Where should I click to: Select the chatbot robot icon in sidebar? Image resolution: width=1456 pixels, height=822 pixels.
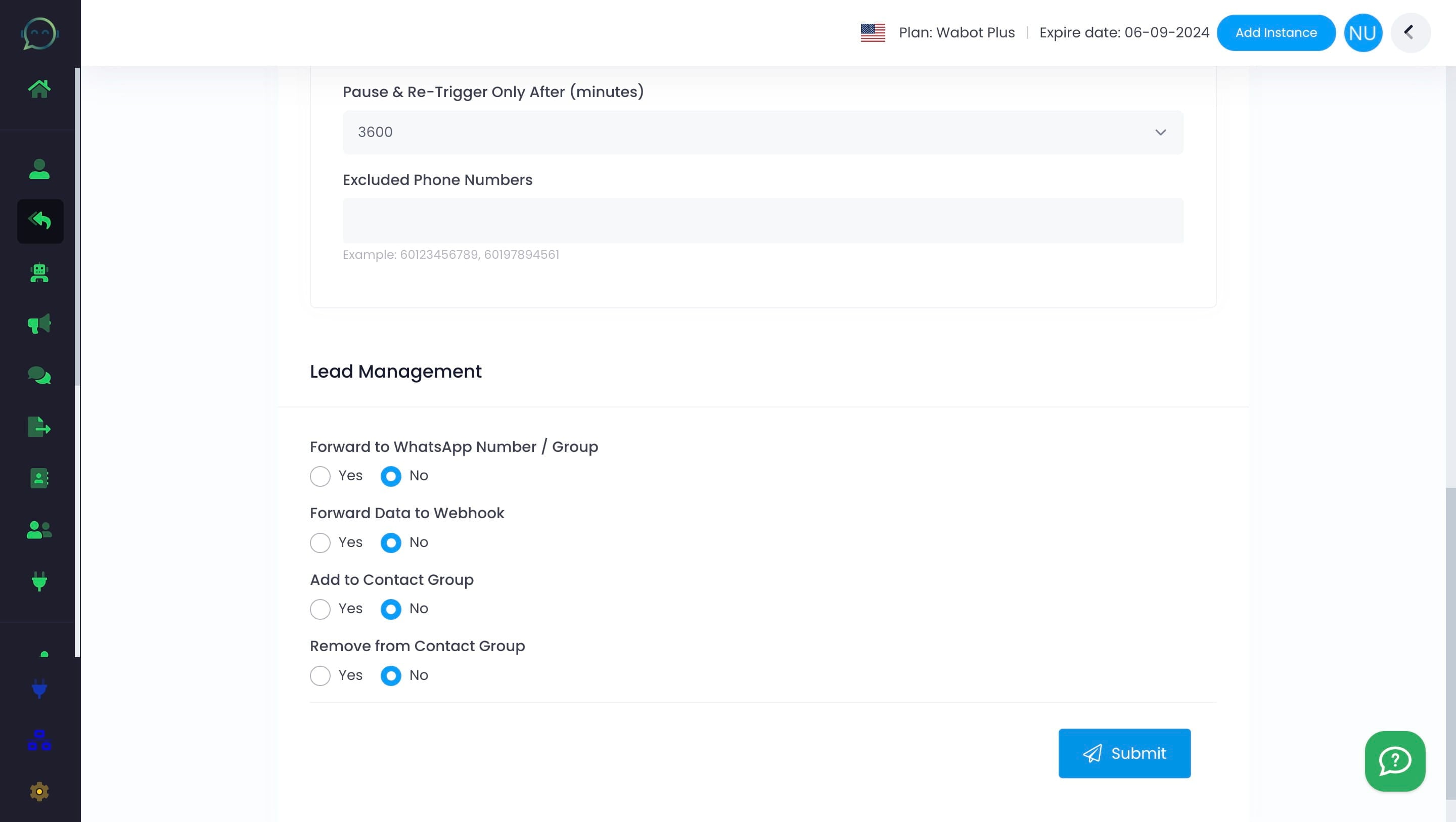pos(38,273)
